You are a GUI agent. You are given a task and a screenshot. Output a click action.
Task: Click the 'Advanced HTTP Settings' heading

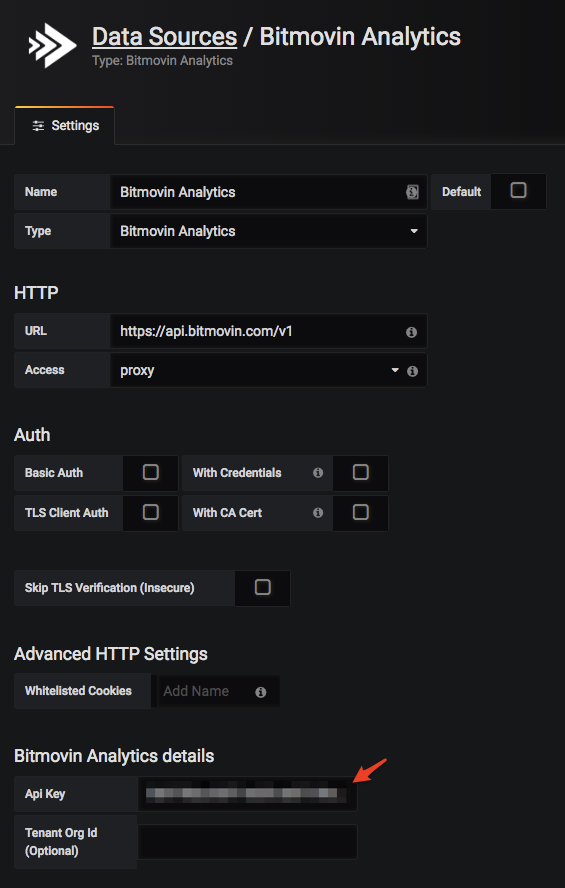point(110,654)
